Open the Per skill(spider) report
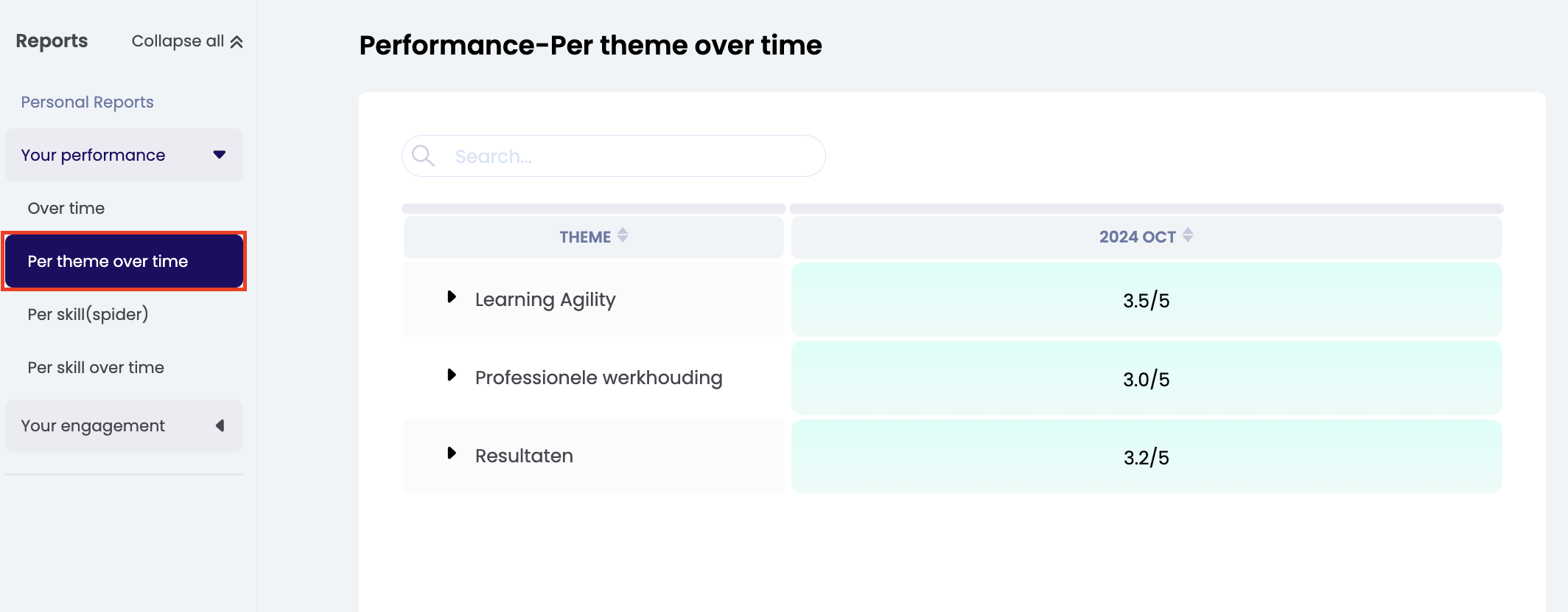 tap(88, 315)
